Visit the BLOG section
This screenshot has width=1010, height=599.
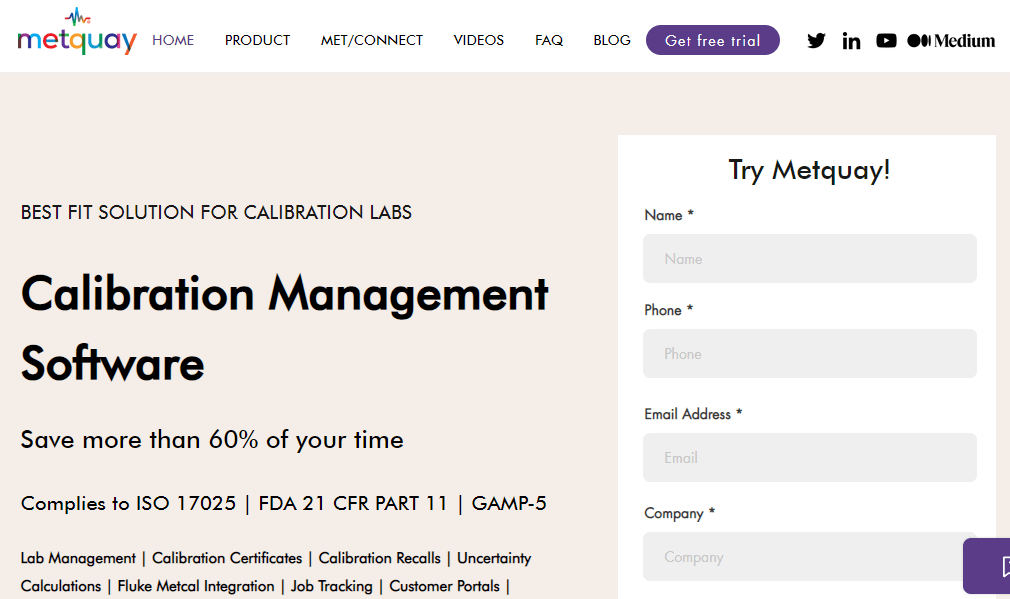coord(612,40)
